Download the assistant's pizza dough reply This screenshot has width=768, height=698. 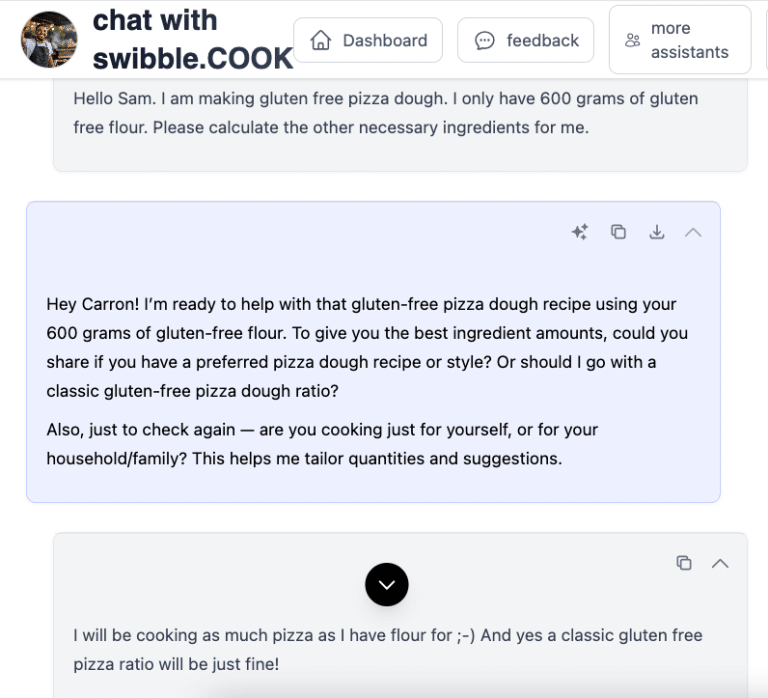(657, 232)
